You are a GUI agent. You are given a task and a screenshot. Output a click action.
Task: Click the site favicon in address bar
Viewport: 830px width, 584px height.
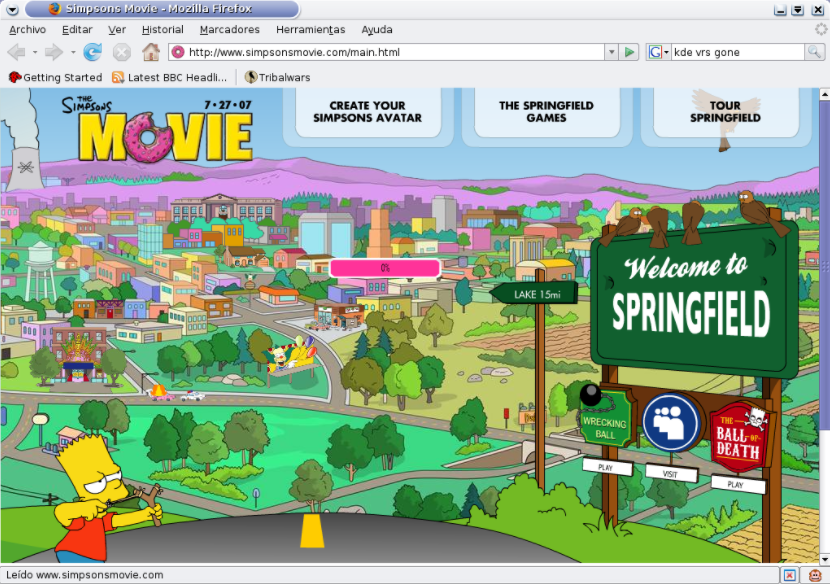(178, 52)
